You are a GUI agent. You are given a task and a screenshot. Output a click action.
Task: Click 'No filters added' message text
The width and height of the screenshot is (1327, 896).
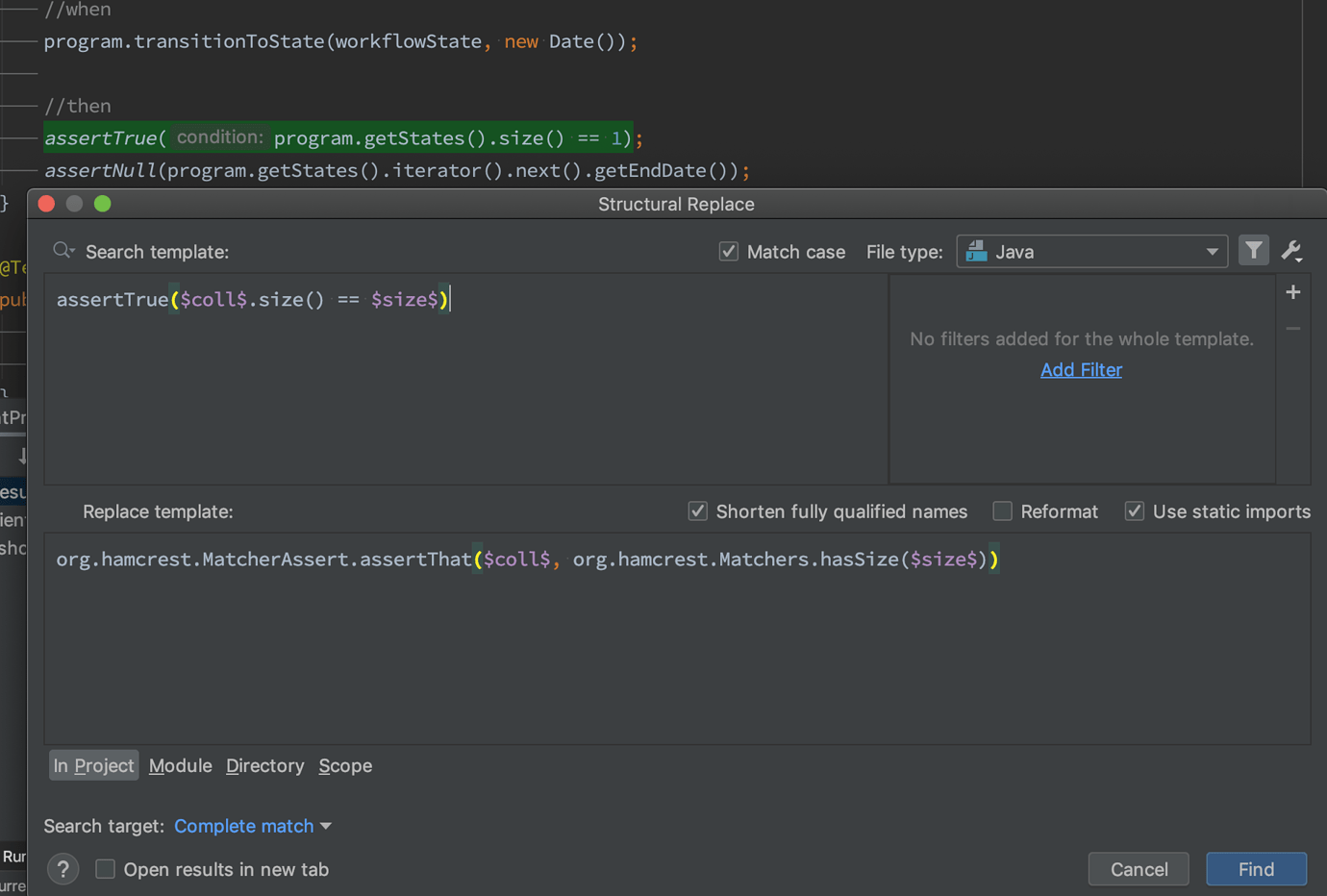tap(1082, 339)
